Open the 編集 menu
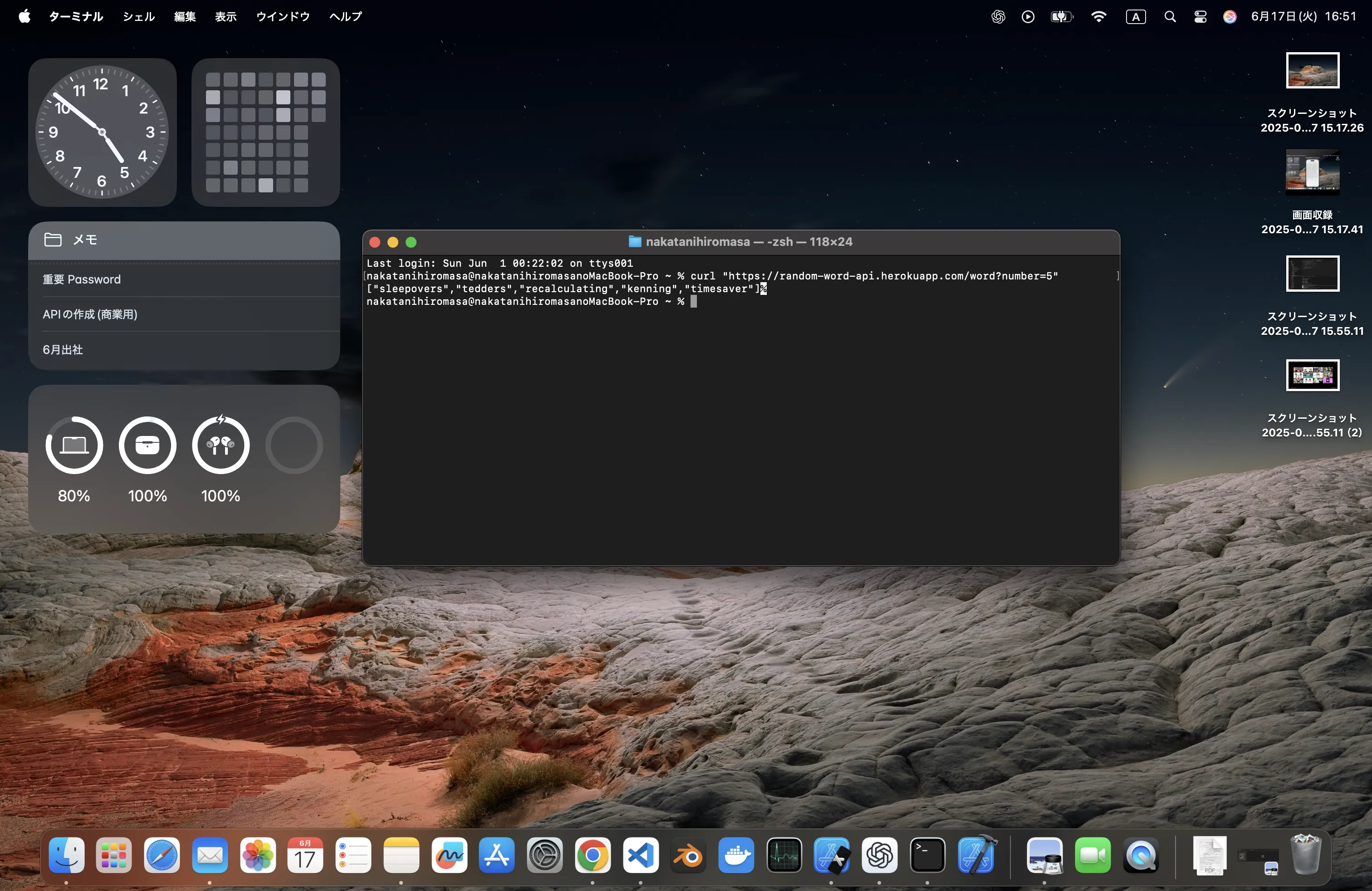 coord(185,17)
